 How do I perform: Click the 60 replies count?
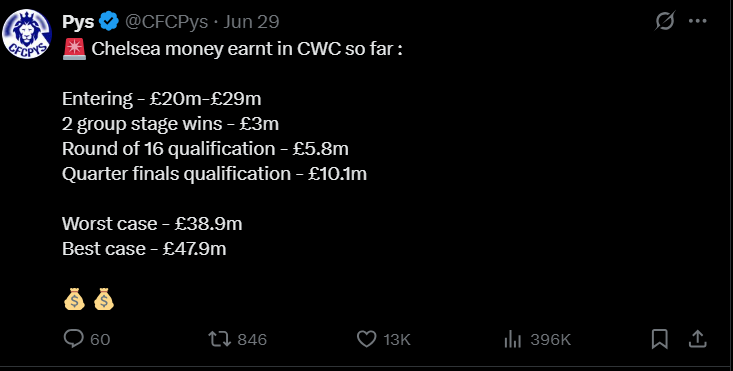point(100,340)
